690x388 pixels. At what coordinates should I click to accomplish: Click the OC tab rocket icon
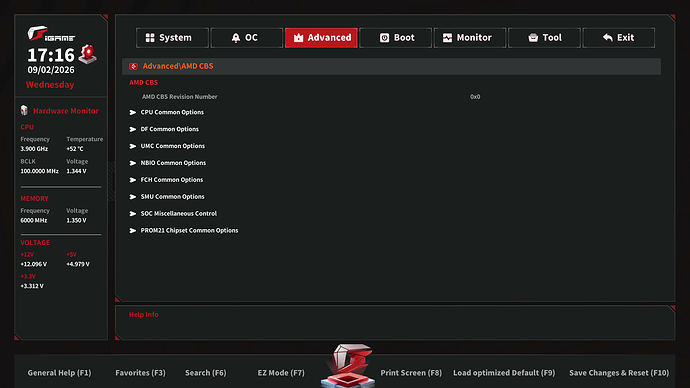coord(236,38)
